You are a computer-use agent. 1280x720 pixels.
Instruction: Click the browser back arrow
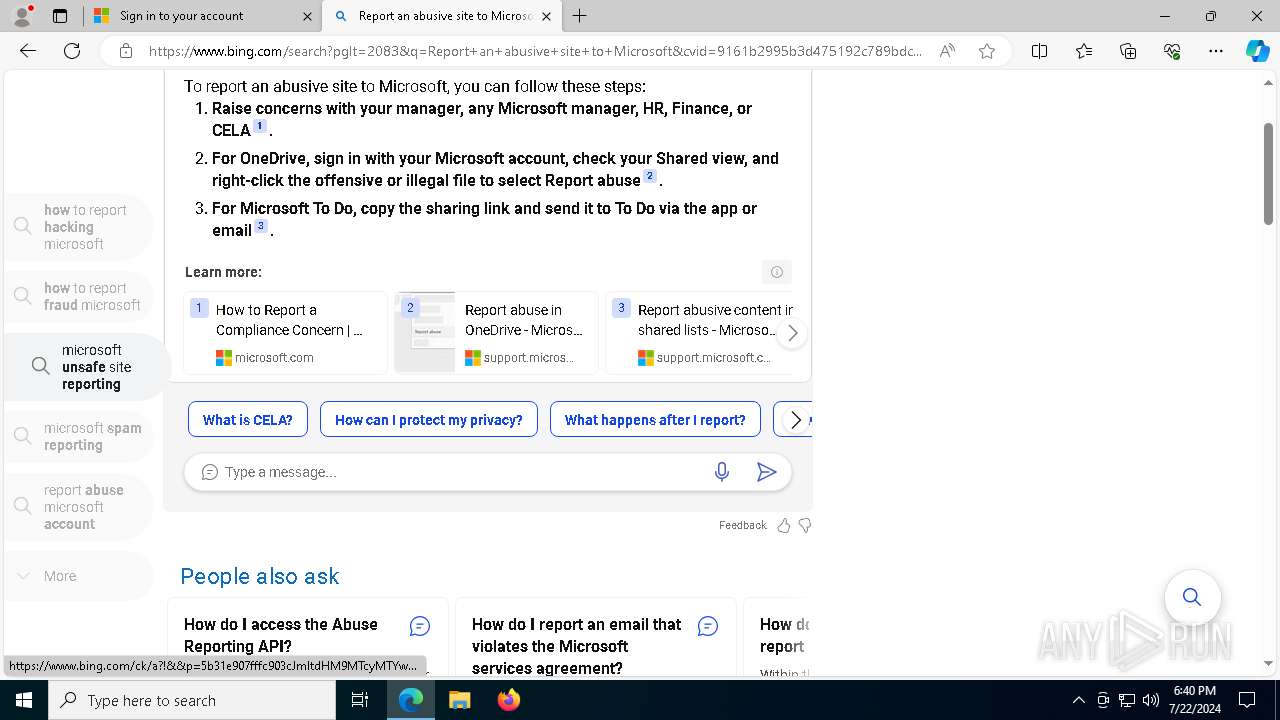click(28, 51)
